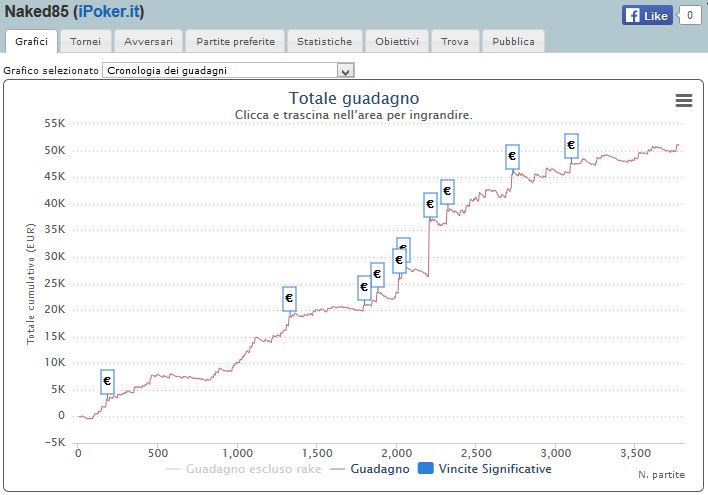Open the Pubblica tab

513,42
